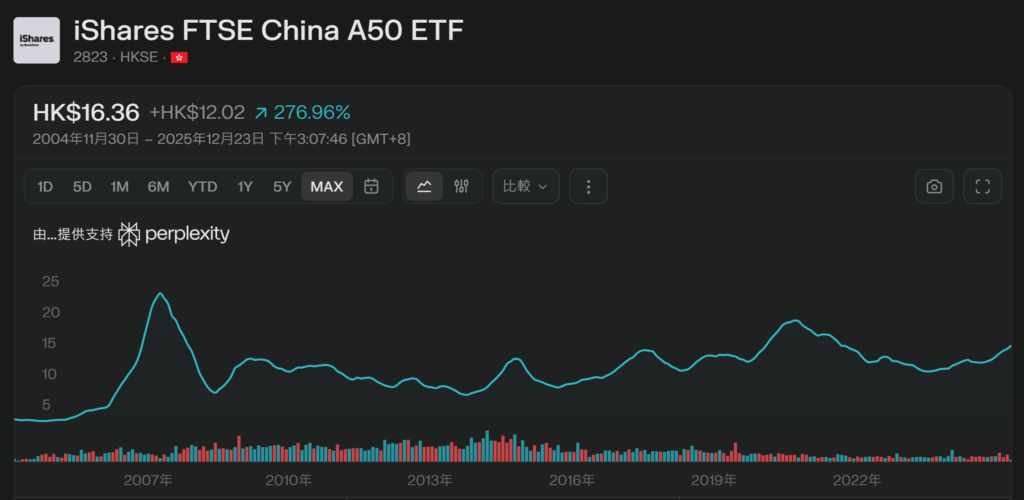Open the custom date range calendar
The image size is (1024, 500).
coord(371,186)
